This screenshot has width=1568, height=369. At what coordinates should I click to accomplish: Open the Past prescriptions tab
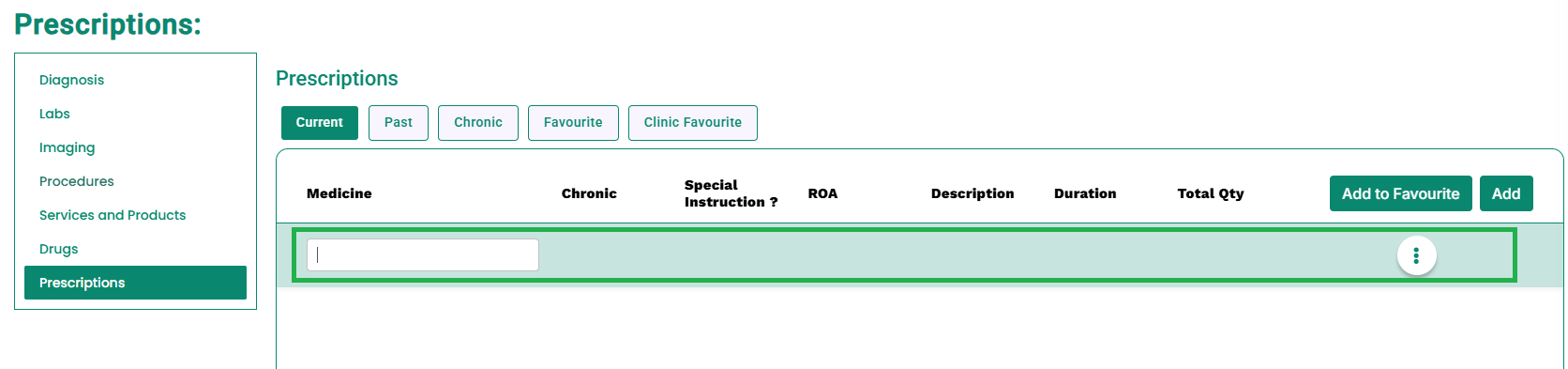pos(399,122)
